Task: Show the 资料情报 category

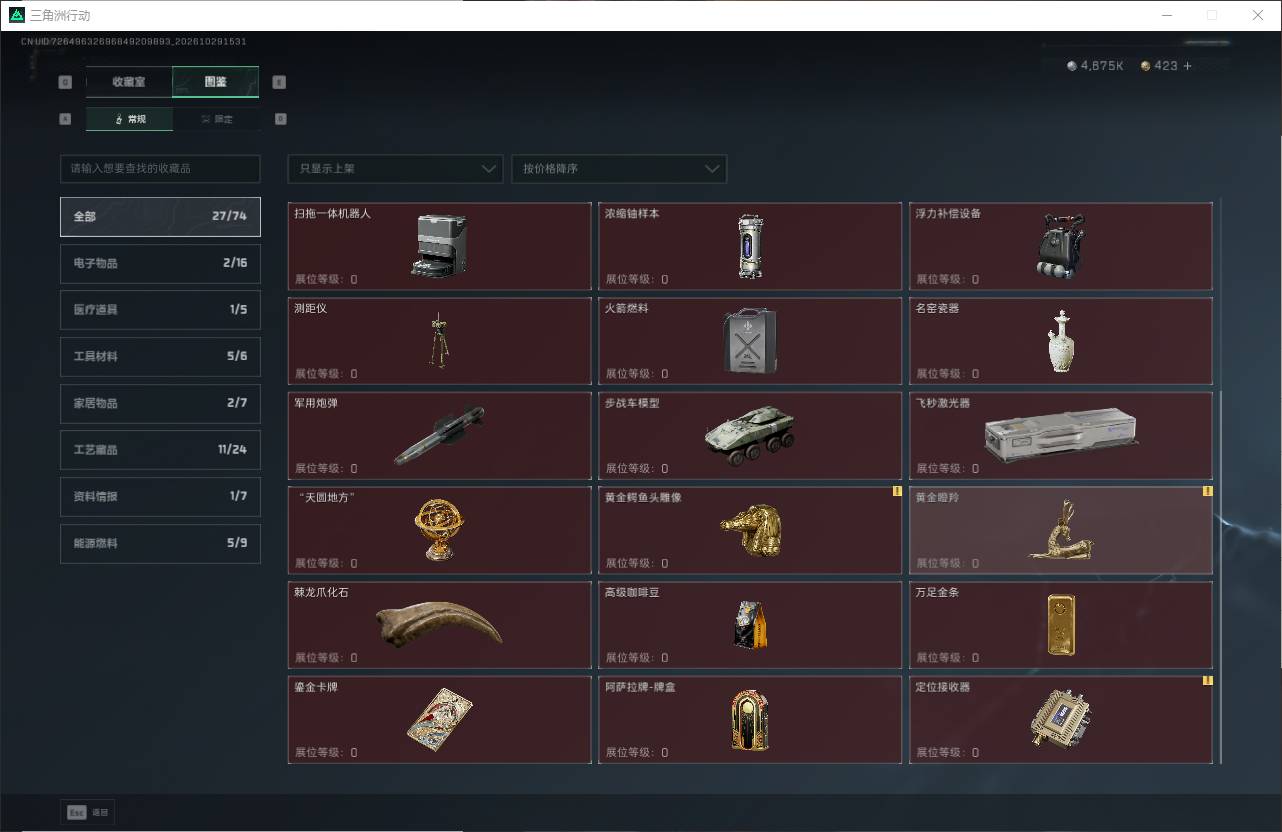Action: point(160,497)
